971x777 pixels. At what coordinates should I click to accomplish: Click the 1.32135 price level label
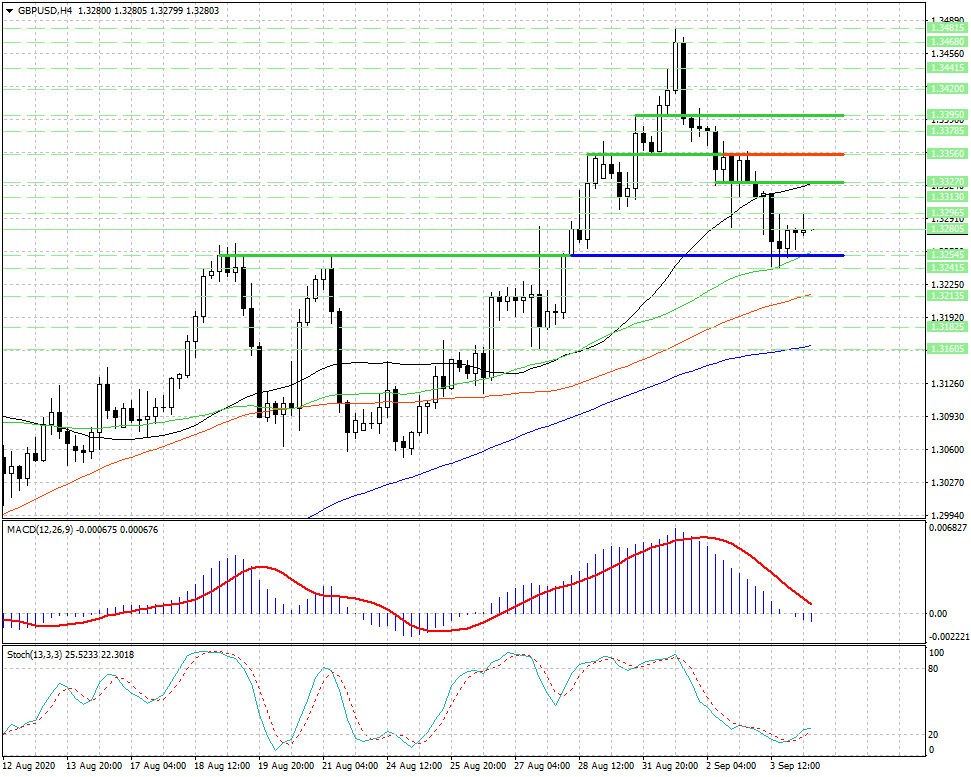(947, 296)
